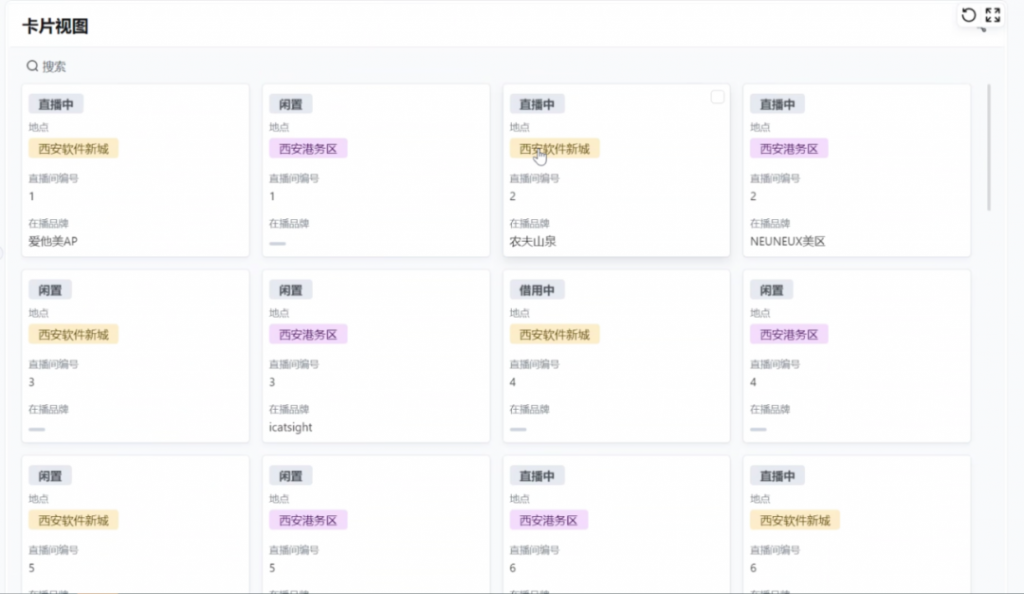
Task: Open the card showing brand 爱他美AP
Action: pyautogui.click(x=135, y=200)
